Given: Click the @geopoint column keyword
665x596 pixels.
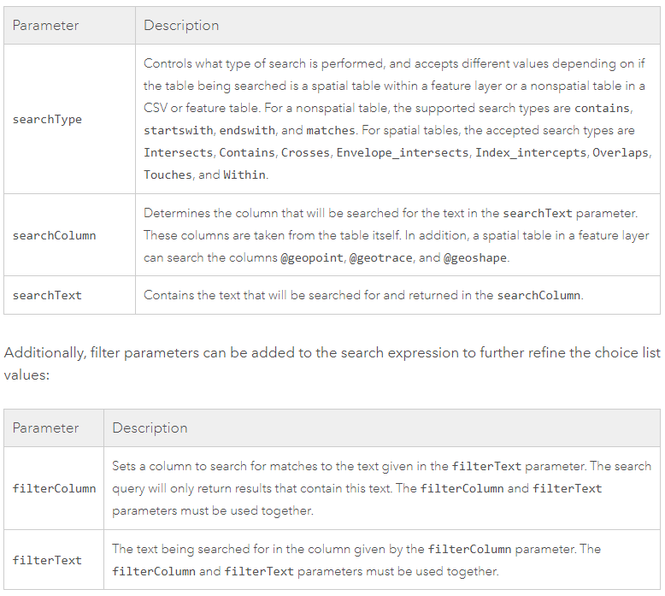Looking at the screenshot, I should click(314, 258).
